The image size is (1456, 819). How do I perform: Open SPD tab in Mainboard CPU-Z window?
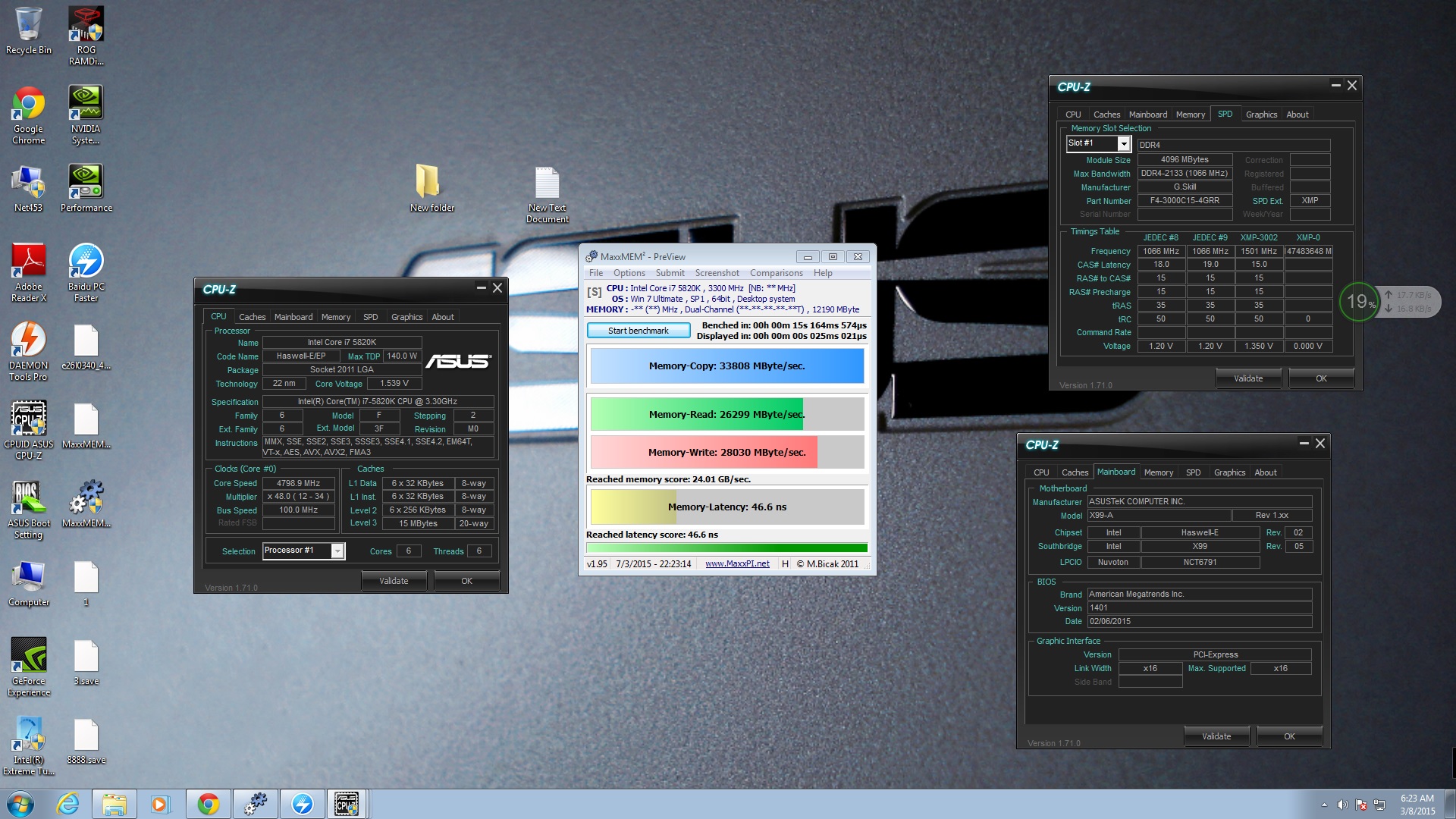point(1193,472)
